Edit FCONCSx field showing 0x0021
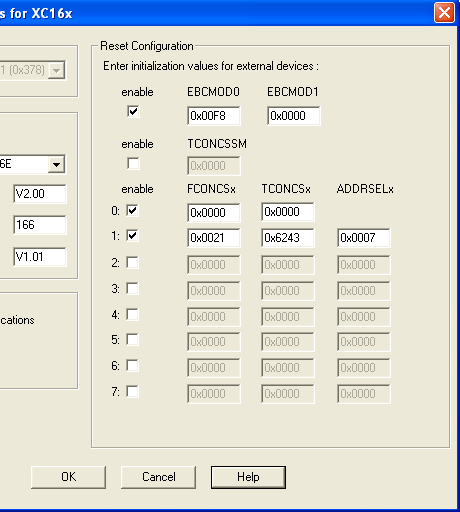Viewport: 460px width, 512px height. click(x=214, y=238)
